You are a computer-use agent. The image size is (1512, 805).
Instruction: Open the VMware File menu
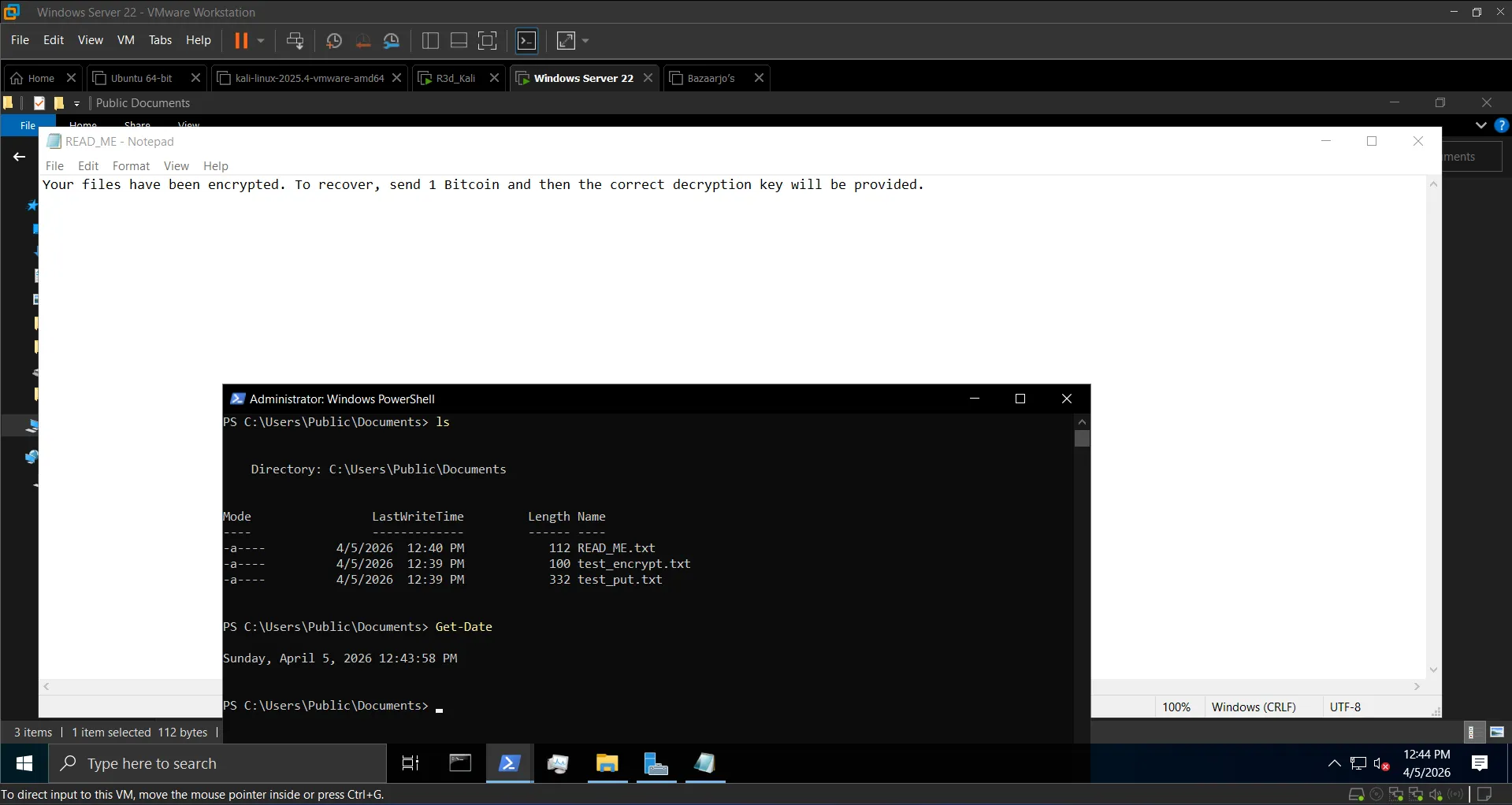[x=20, y=40]
